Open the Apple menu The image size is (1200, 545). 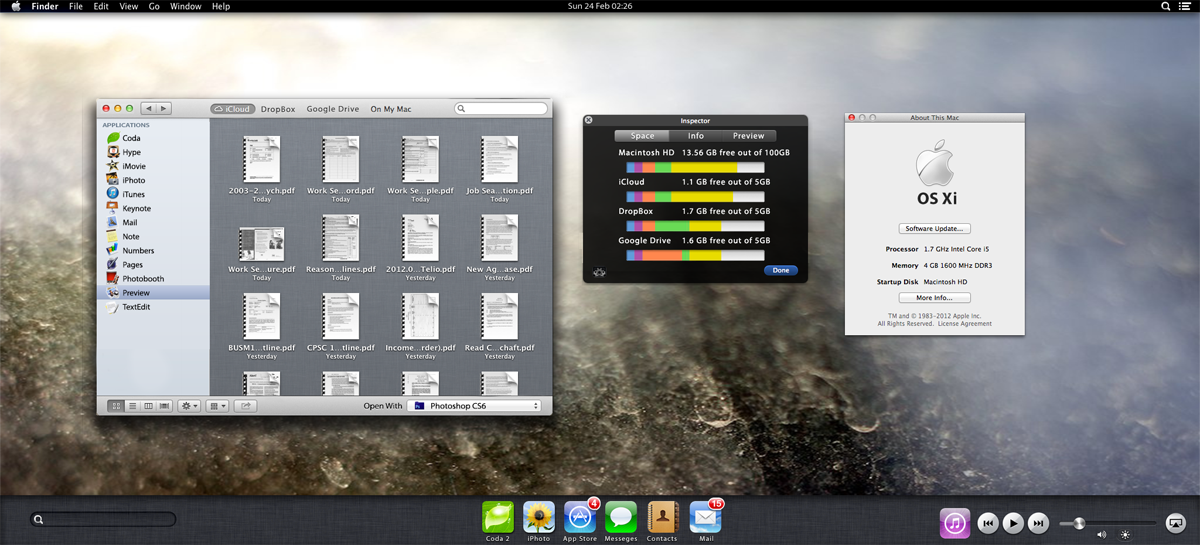[16, 6]
